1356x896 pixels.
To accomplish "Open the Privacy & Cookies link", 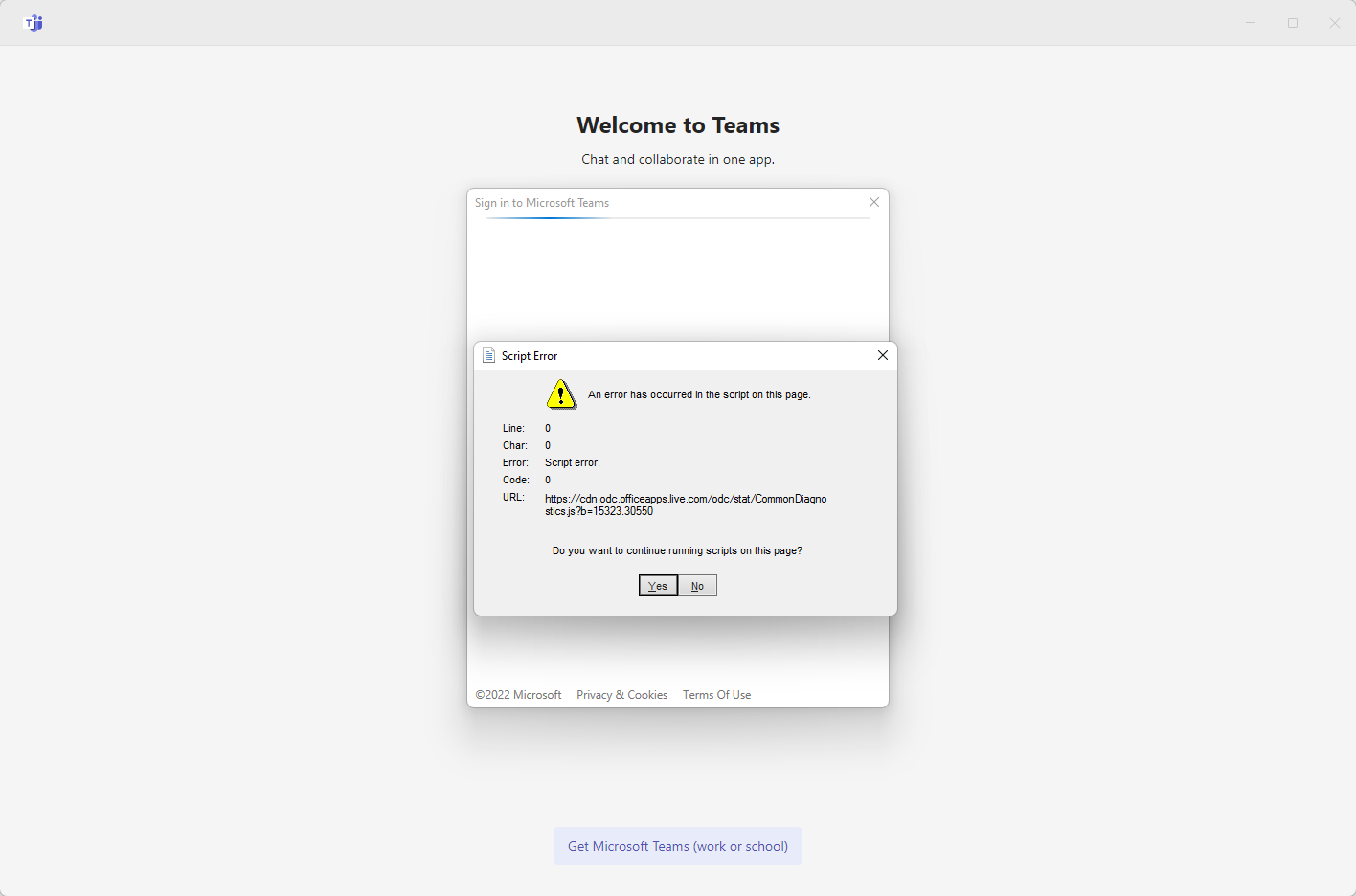I will coord(621,694).
